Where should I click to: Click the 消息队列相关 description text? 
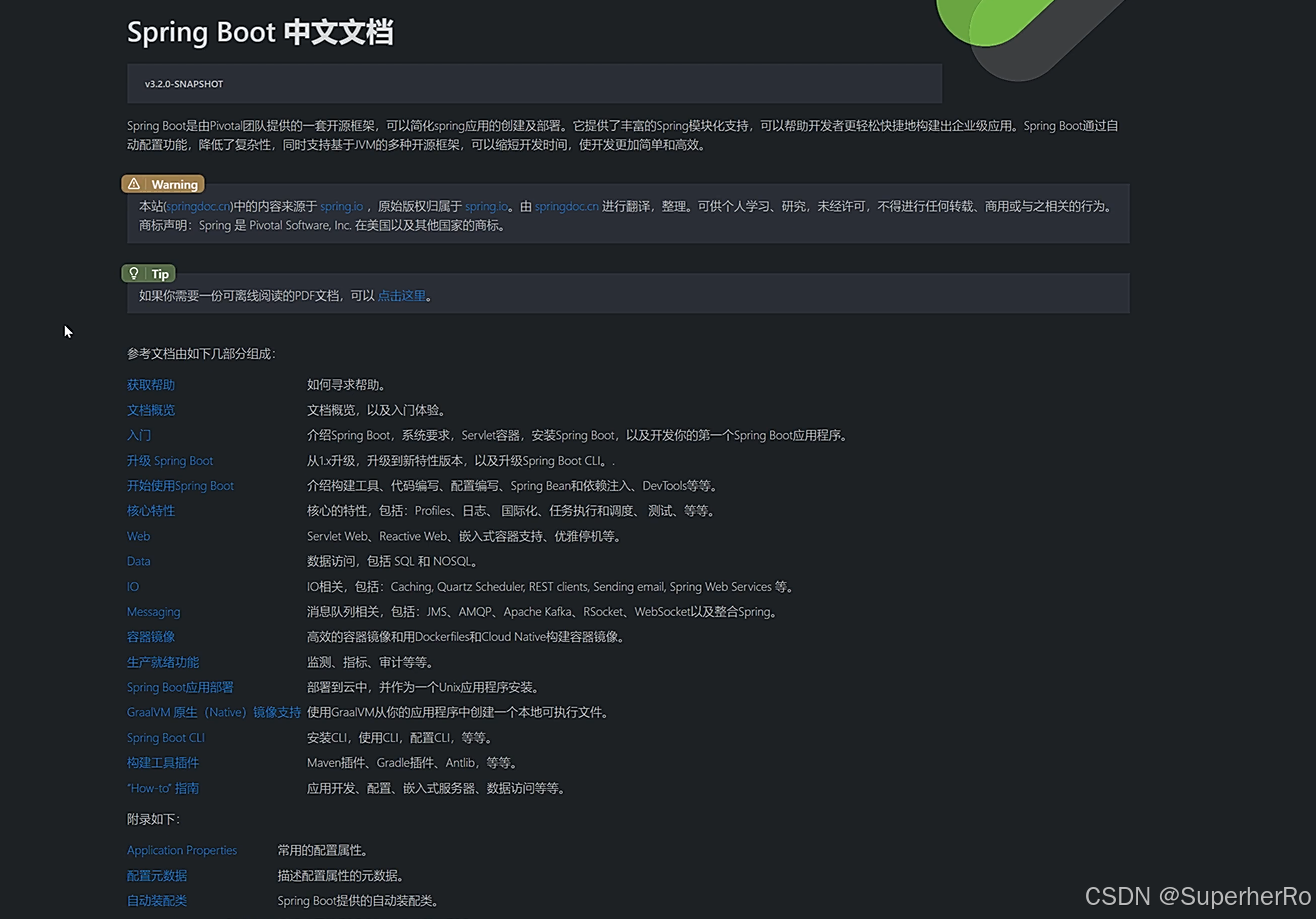(543, 612)
